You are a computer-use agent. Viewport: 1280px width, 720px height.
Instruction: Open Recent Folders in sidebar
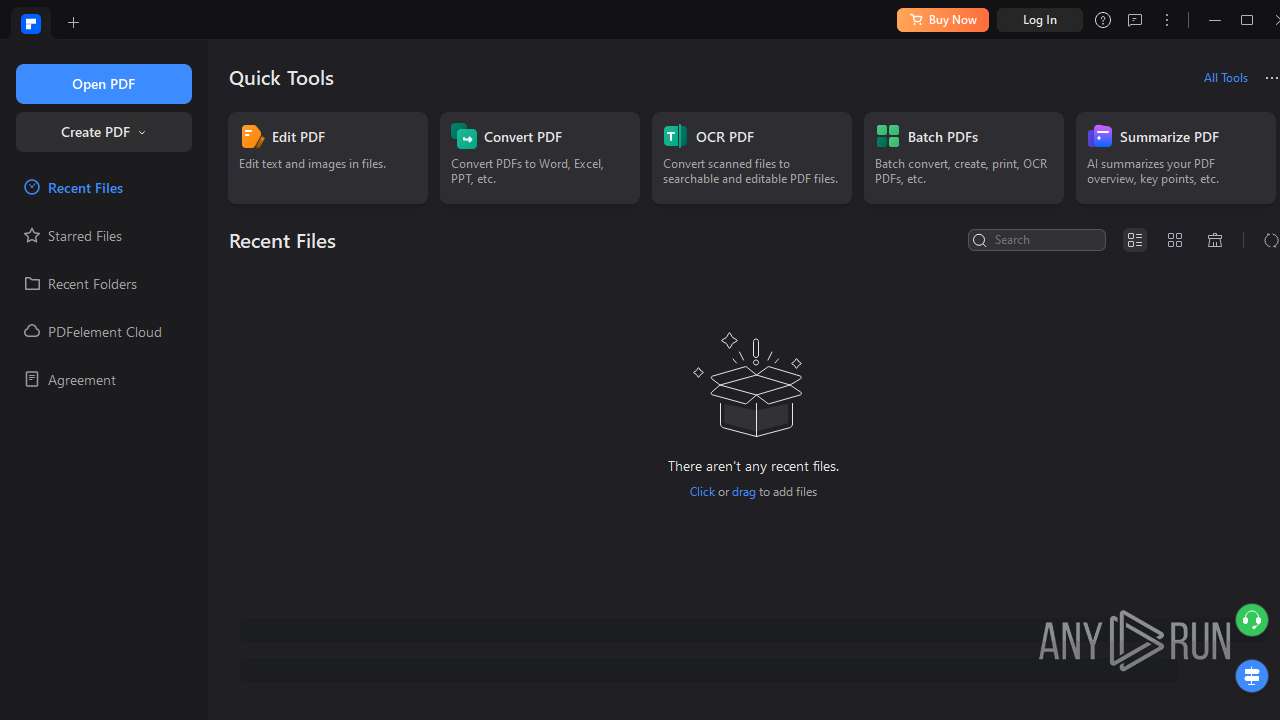92,284
